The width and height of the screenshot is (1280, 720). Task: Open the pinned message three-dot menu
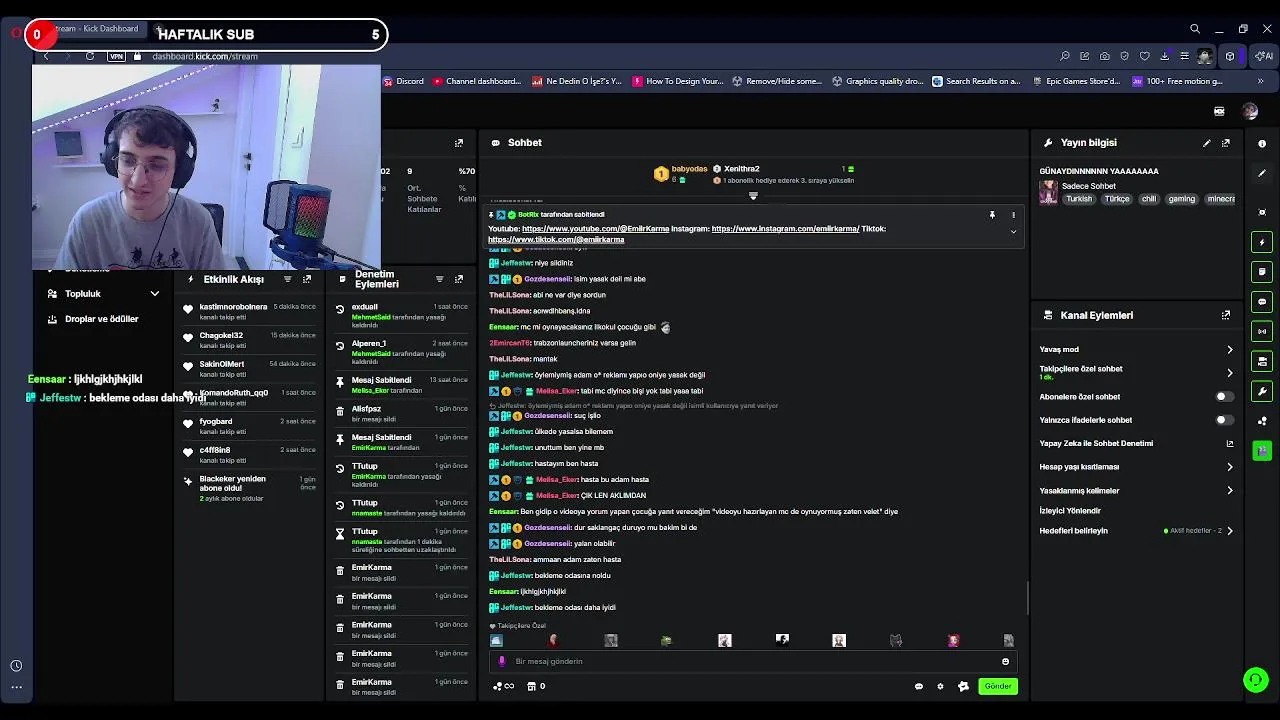tap(1013, 215)
